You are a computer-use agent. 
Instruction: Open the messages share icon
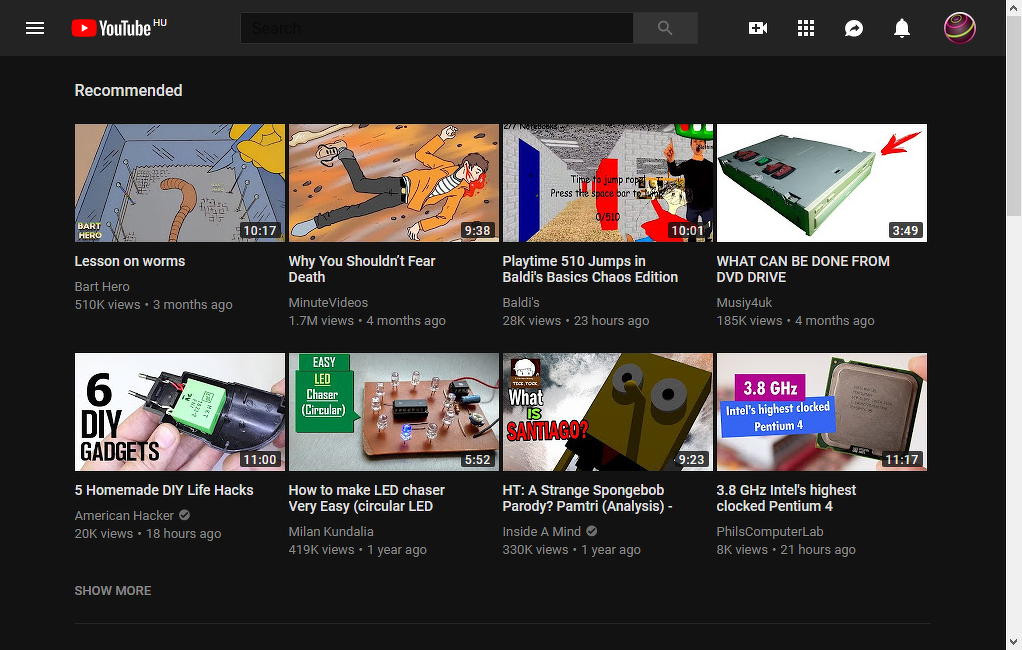[x=854, y=28]
